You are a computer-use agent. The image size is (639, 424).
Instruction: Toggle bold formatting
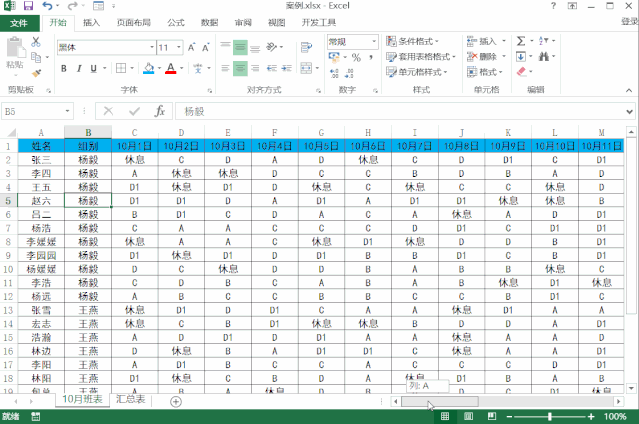64,68
